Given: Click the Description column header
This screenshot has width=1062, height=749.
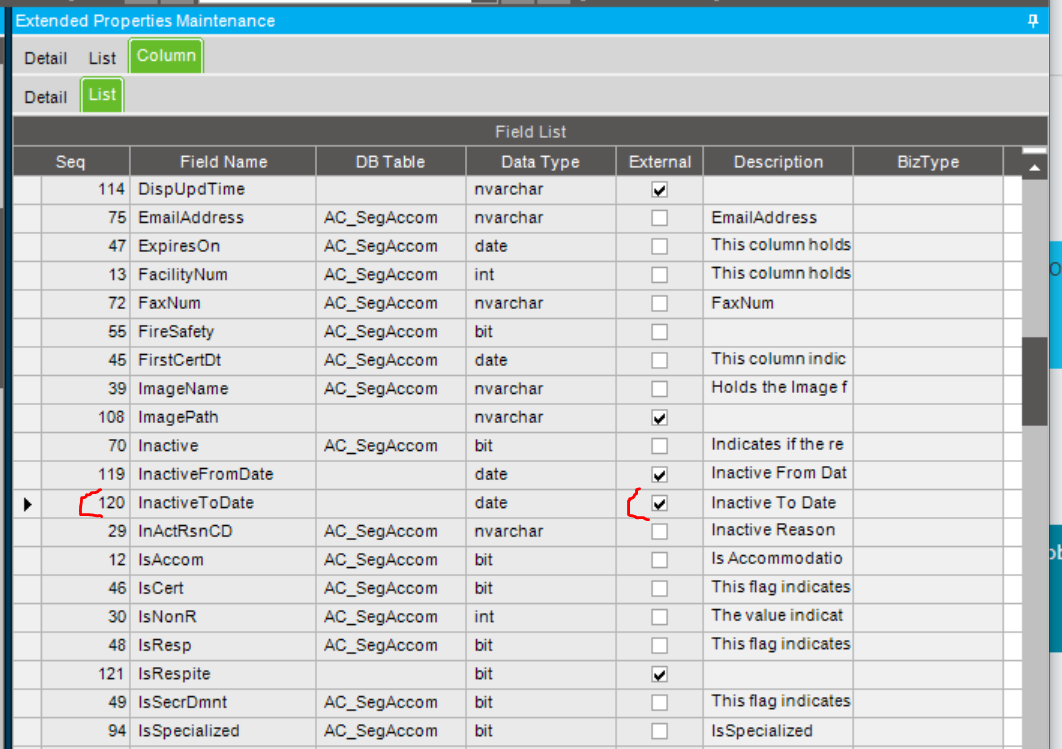Looking at the screenshot, I should (778, 162).
